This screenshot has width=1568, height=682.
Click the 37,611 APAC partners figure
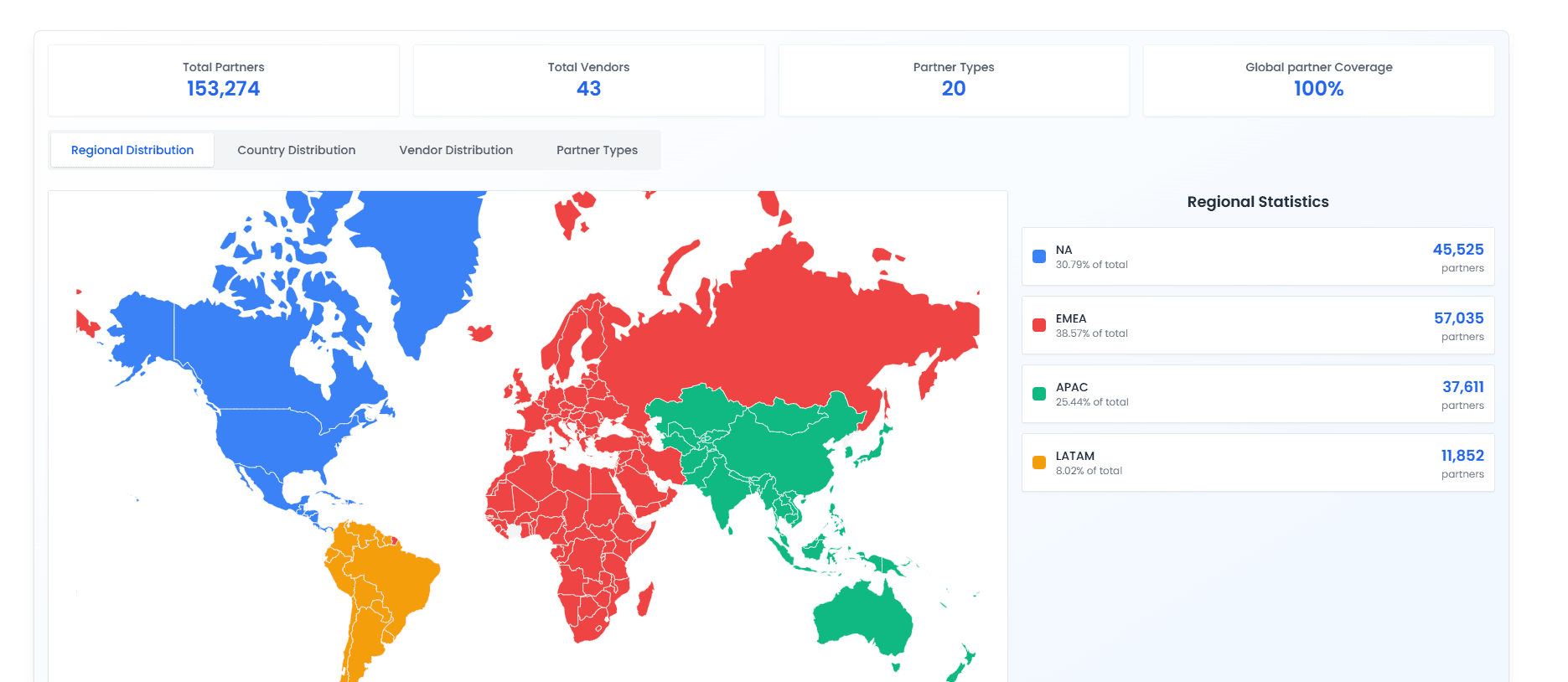[x=1462, y=387]
